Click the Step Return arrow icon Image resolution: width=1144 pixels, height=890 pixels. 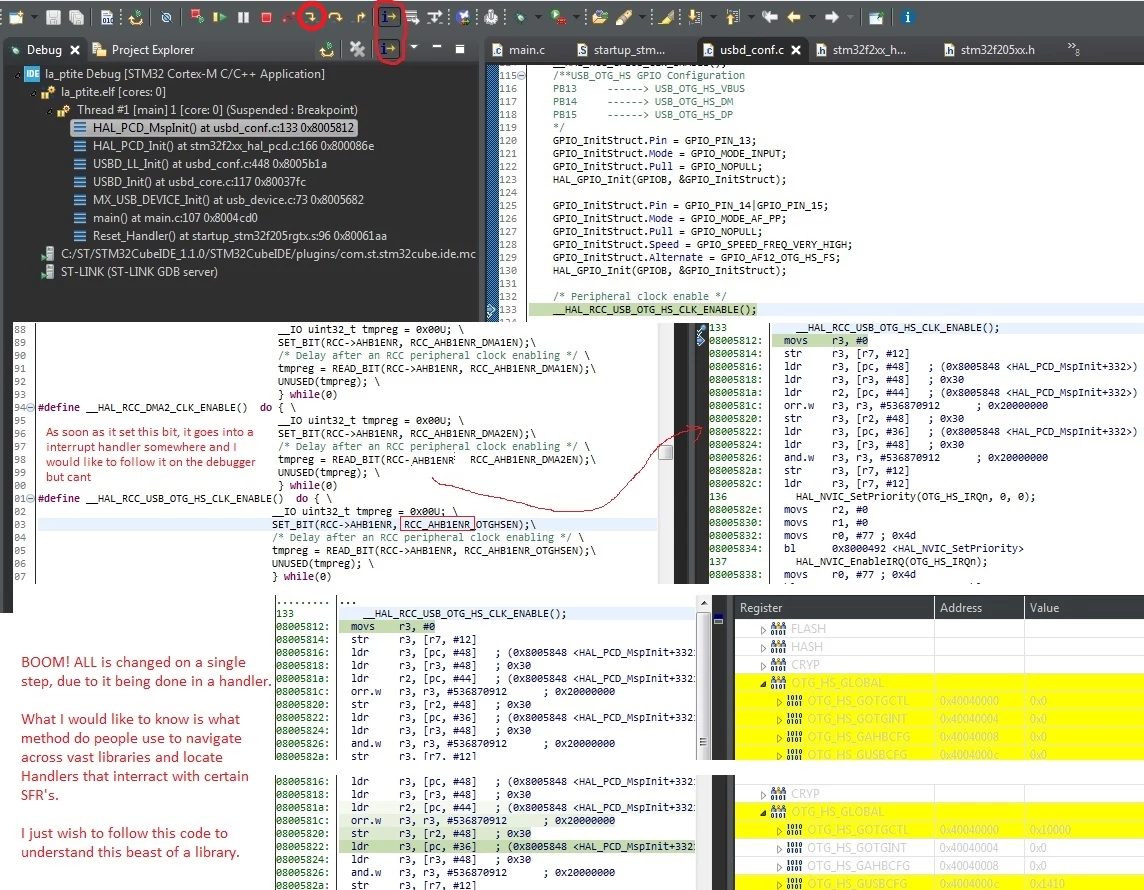coord(359,17)
